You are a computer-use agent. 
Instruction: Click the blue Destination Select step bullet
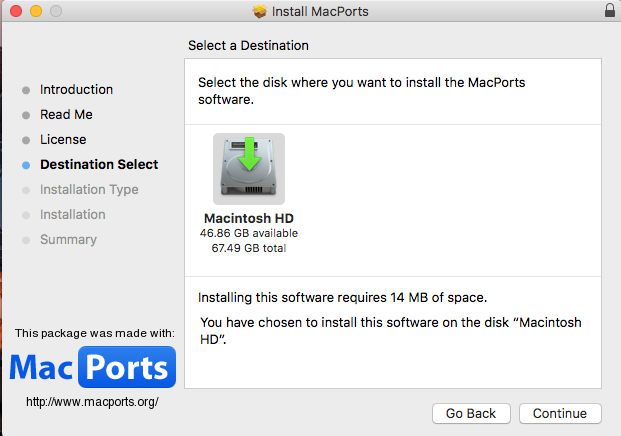click(26, 165)
